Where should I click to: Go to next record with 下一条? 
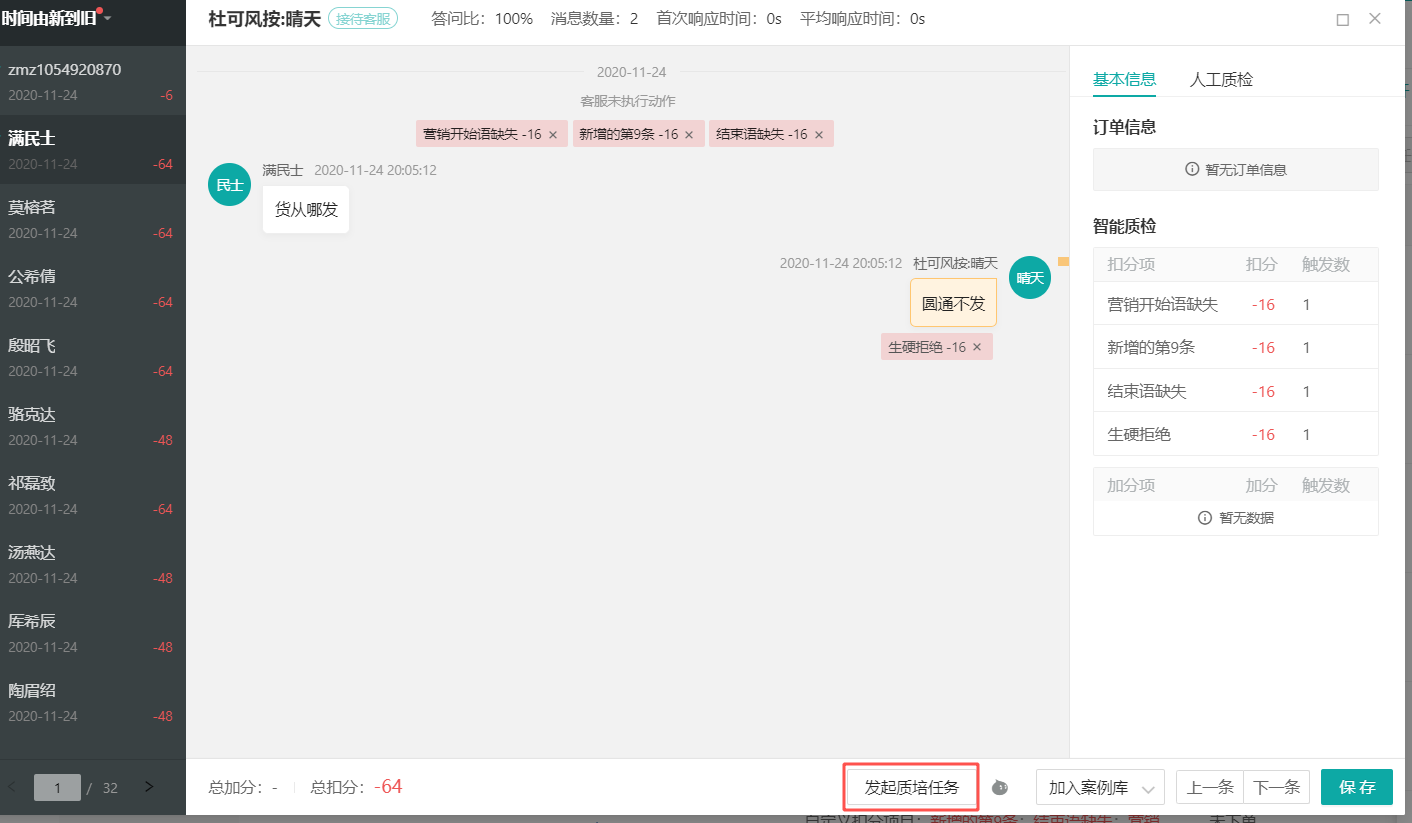tap(1276, 788)
